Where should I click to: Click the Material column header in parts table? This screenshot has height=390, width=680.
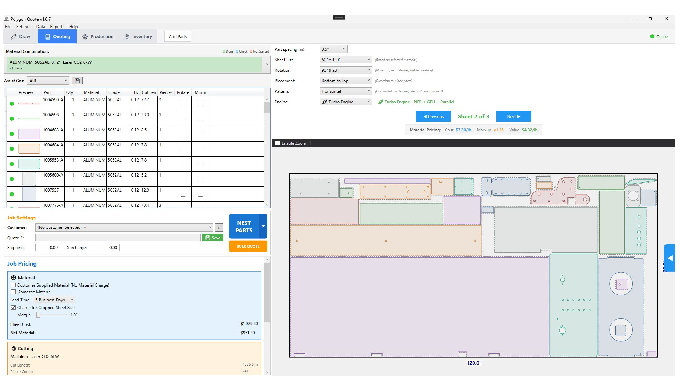click(91, 92)
